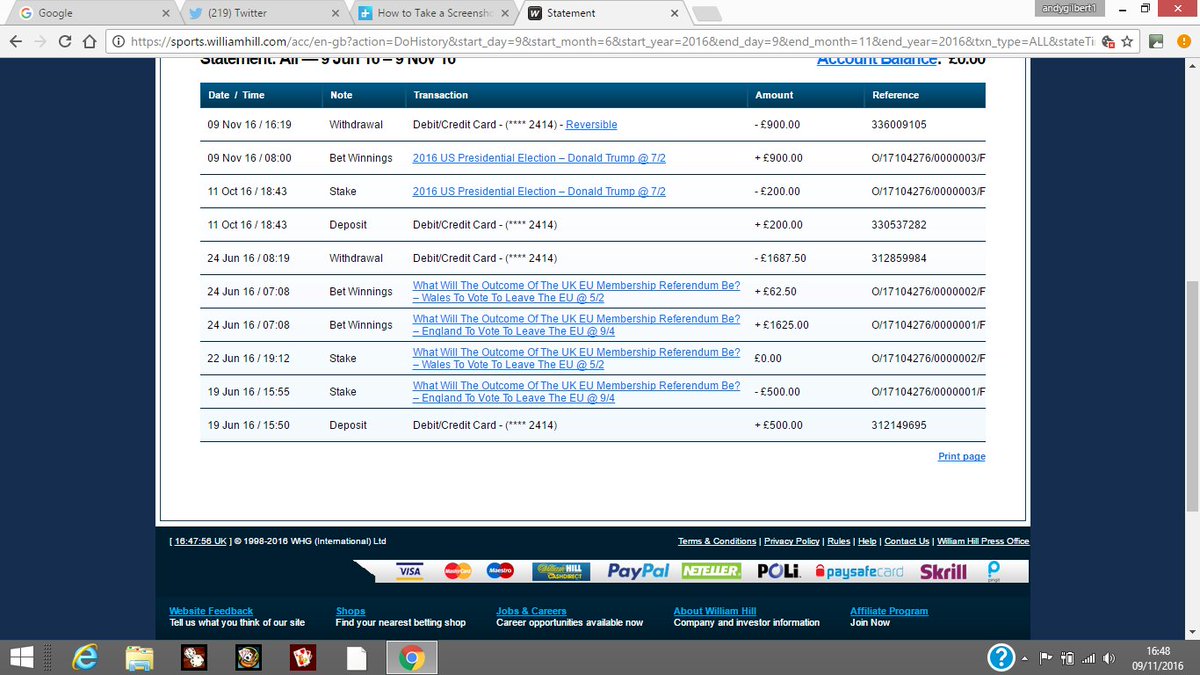Click the William Hill CashDirect logo
Viewport: 1200px width, 675px height.
(560, 571)
